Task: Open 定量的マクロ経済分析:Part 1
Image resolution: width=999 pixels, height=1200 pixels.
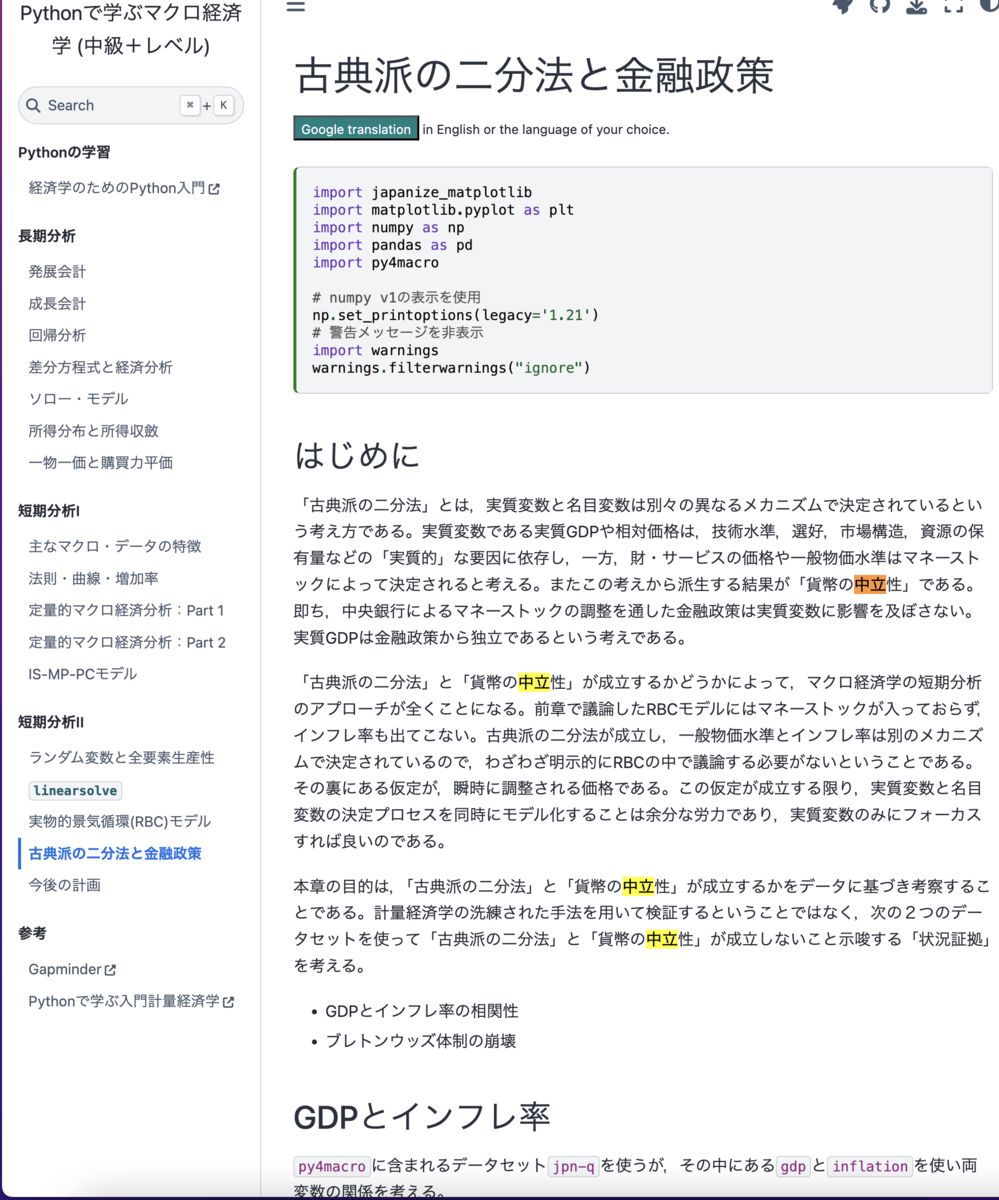Action: [127, 610]
